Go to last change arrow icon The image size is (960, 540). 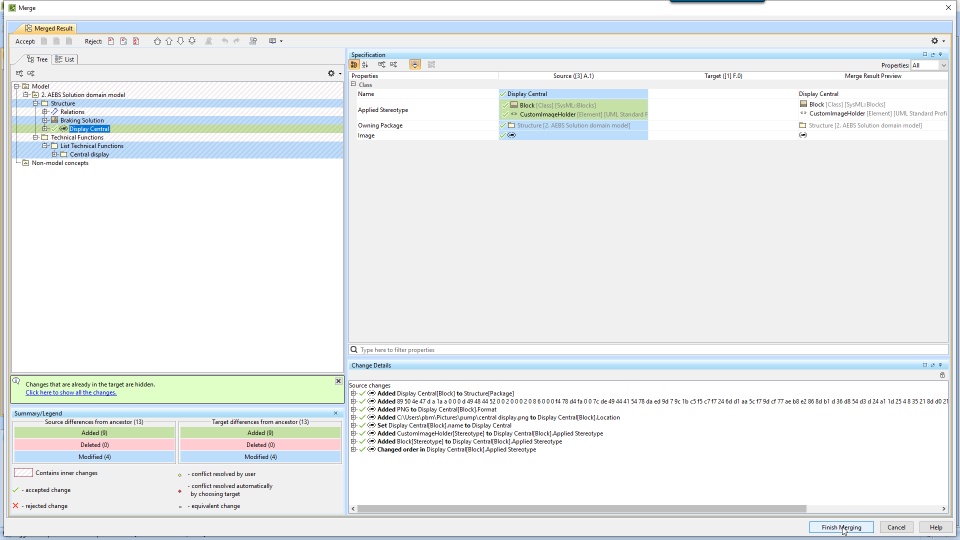click(x=192, y=41)
